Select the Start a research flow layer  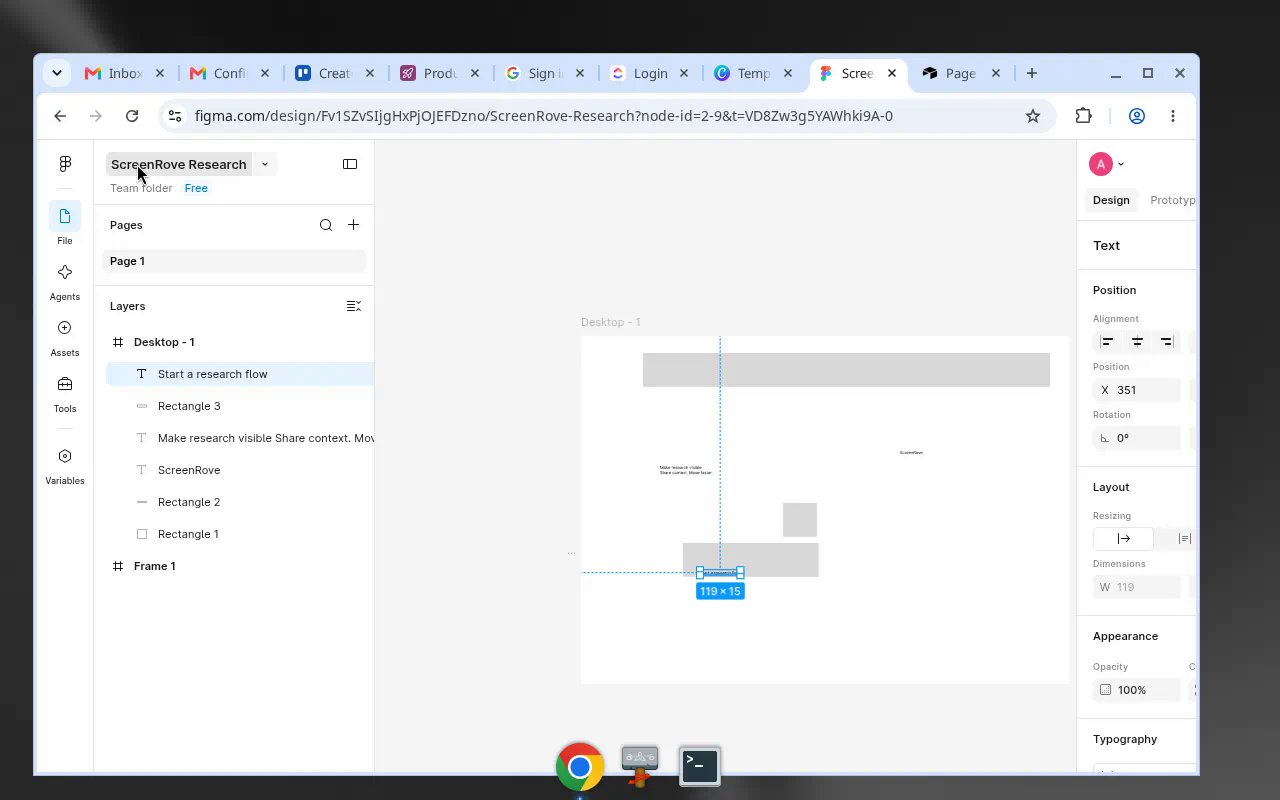click(240, 374)
